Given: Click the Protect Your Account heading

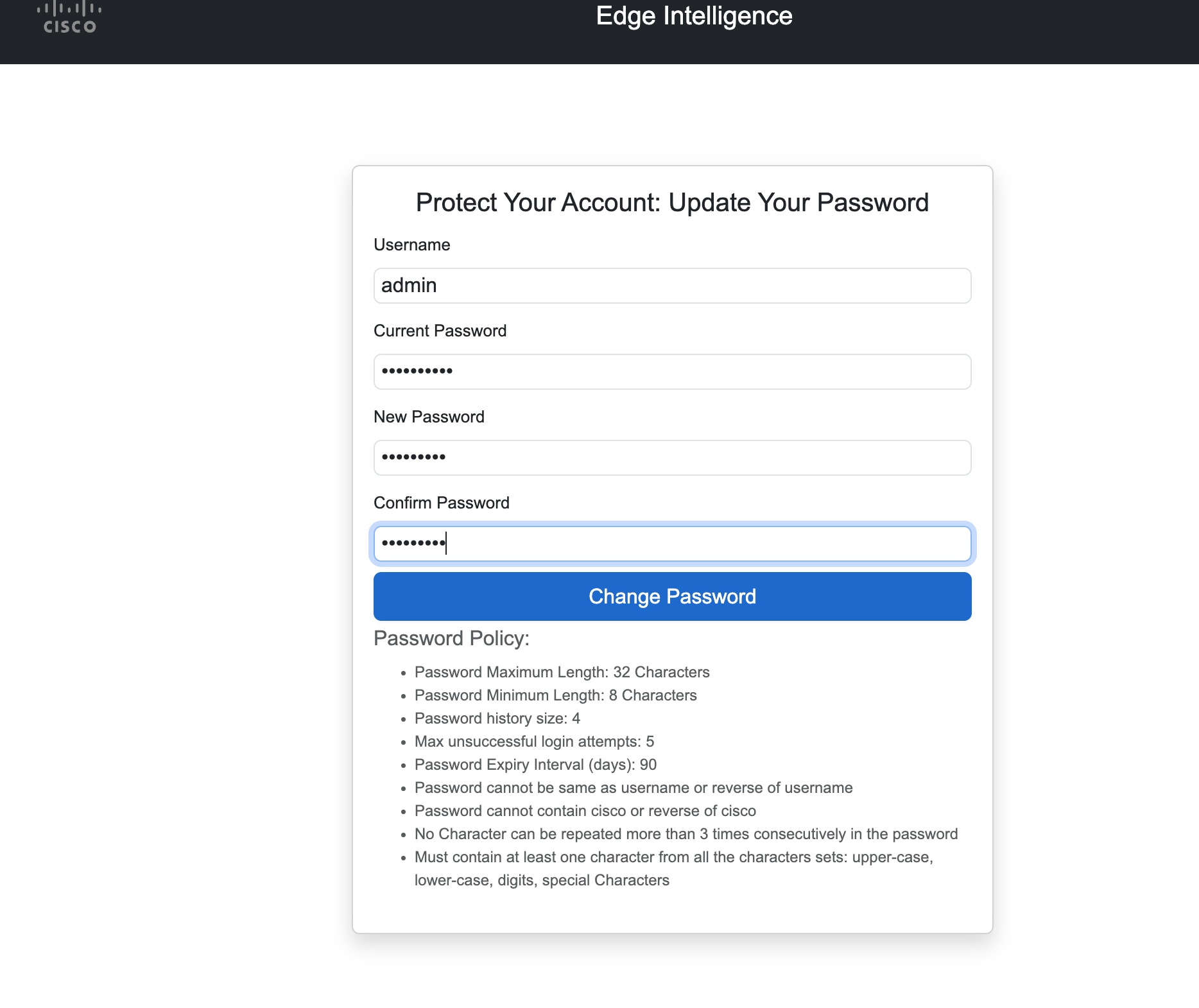Looking at the screenshot, I should click(x=672, y=202).
